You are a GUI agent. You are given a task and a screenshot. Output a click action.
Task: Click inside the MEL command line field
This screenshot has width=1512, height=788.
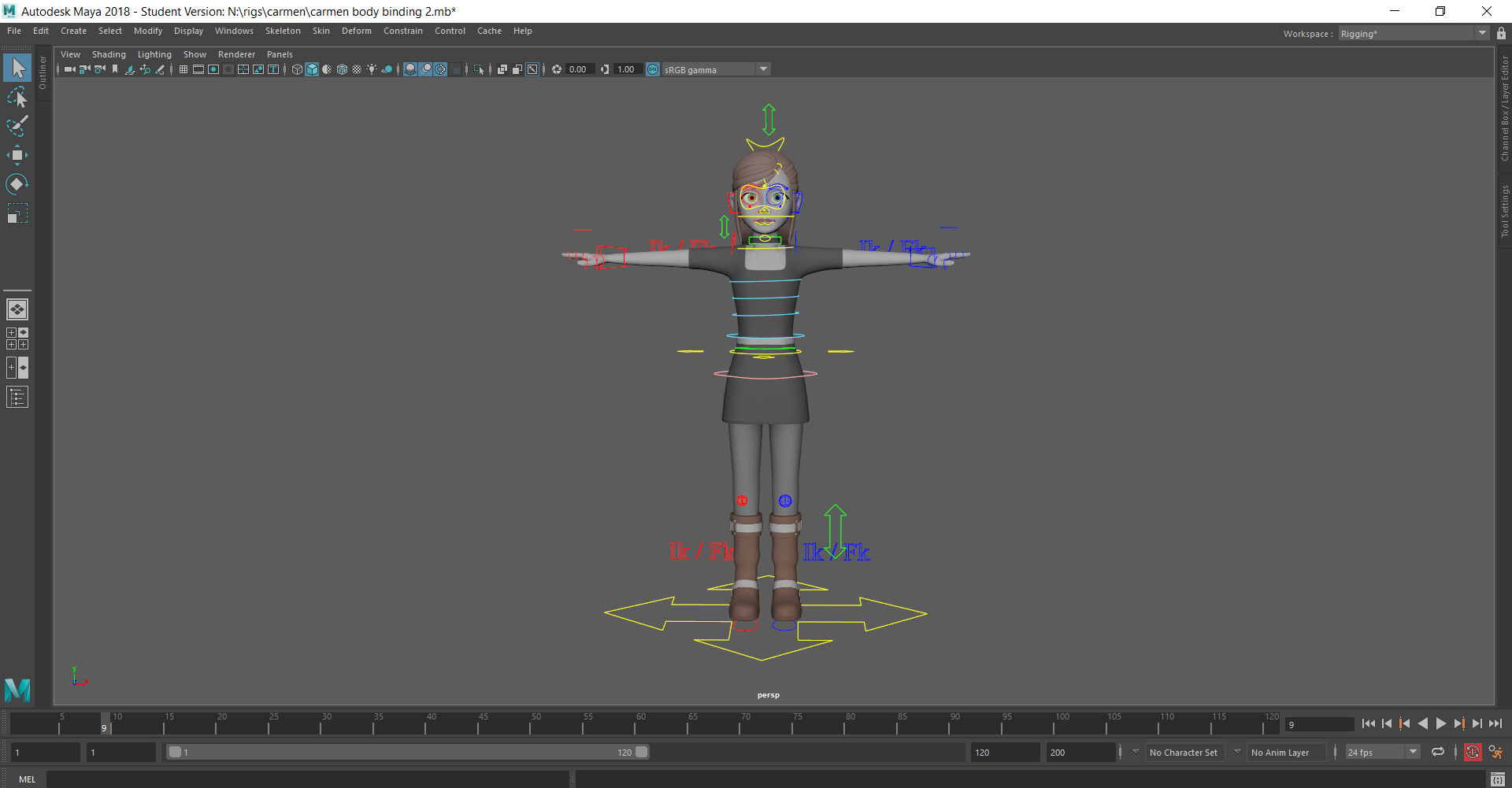pyautogui.click(x=315, y=779)
